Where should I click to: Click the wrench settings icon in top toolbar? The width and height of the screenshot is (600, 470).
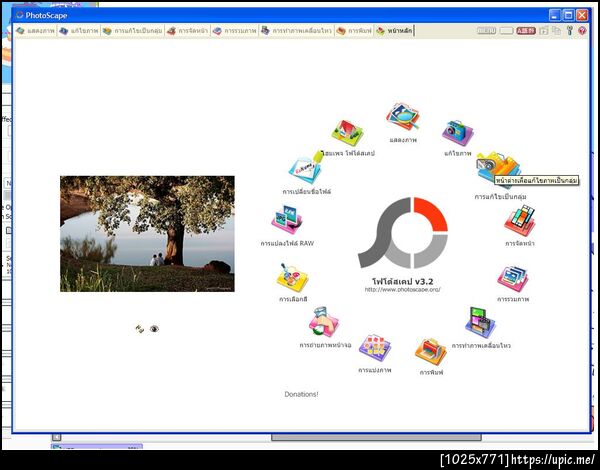click(x=570, y=31)
